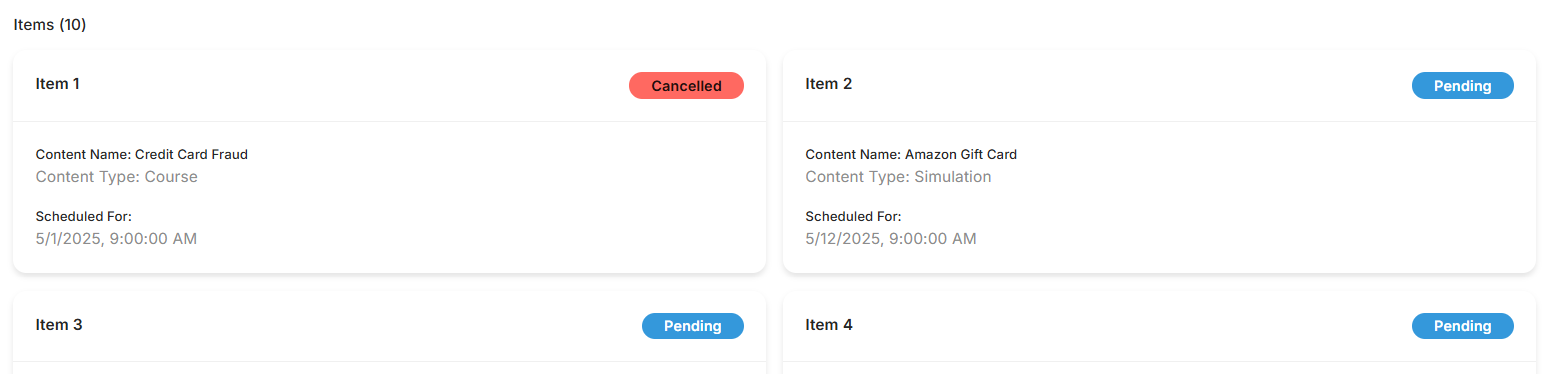Image resolution: width=1552 pixels, height=374 pixels.
Task: Click the Cancelled status badge on Item 1
Action: [x=686, y=86]
